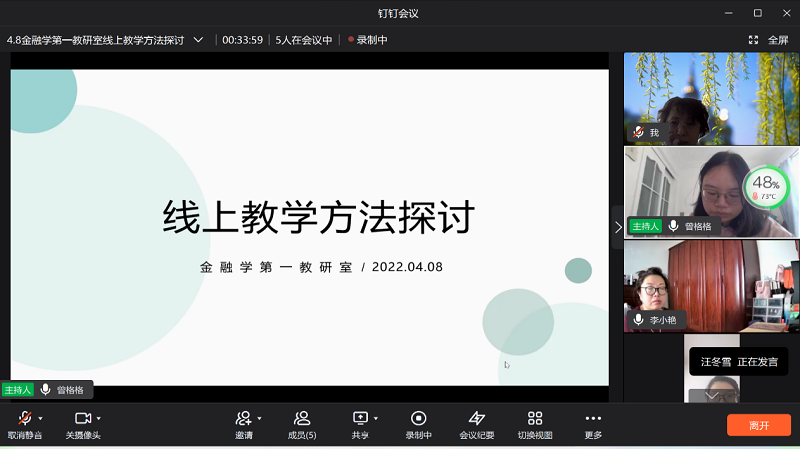This screenshot has height=449, width=800.
Task: Enter fullscreen mode via top-right icon
Action: click(754, 40)
